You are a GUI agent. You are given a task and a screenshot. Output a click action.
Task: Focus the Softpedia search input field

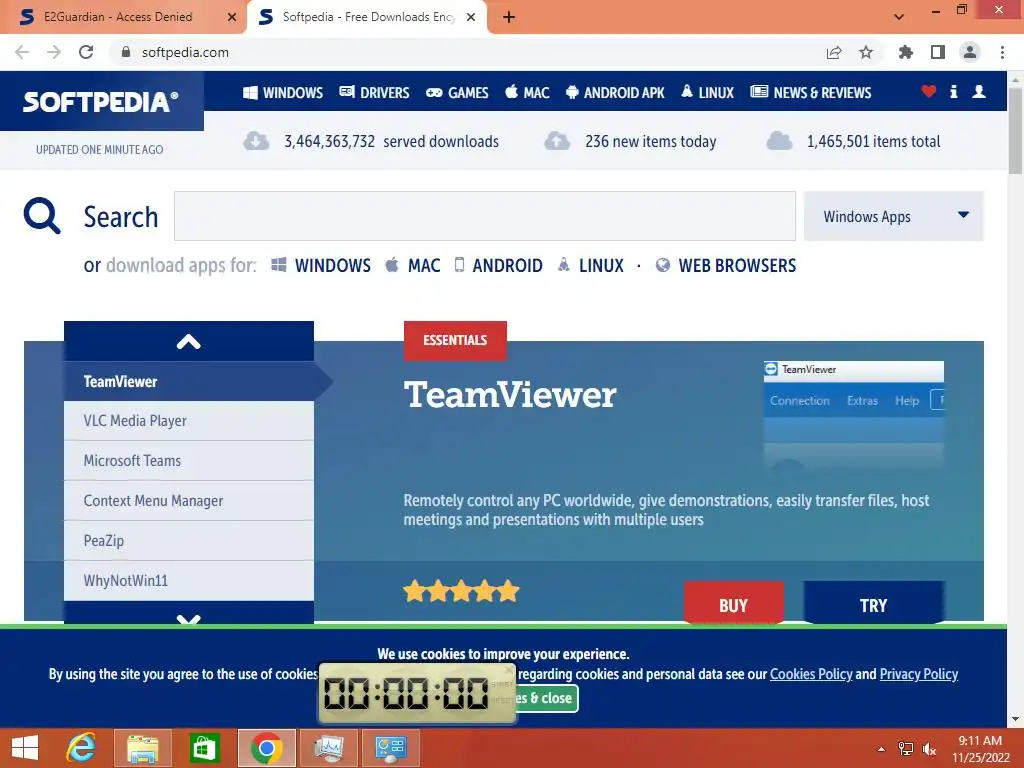click(x=485, y=216)
